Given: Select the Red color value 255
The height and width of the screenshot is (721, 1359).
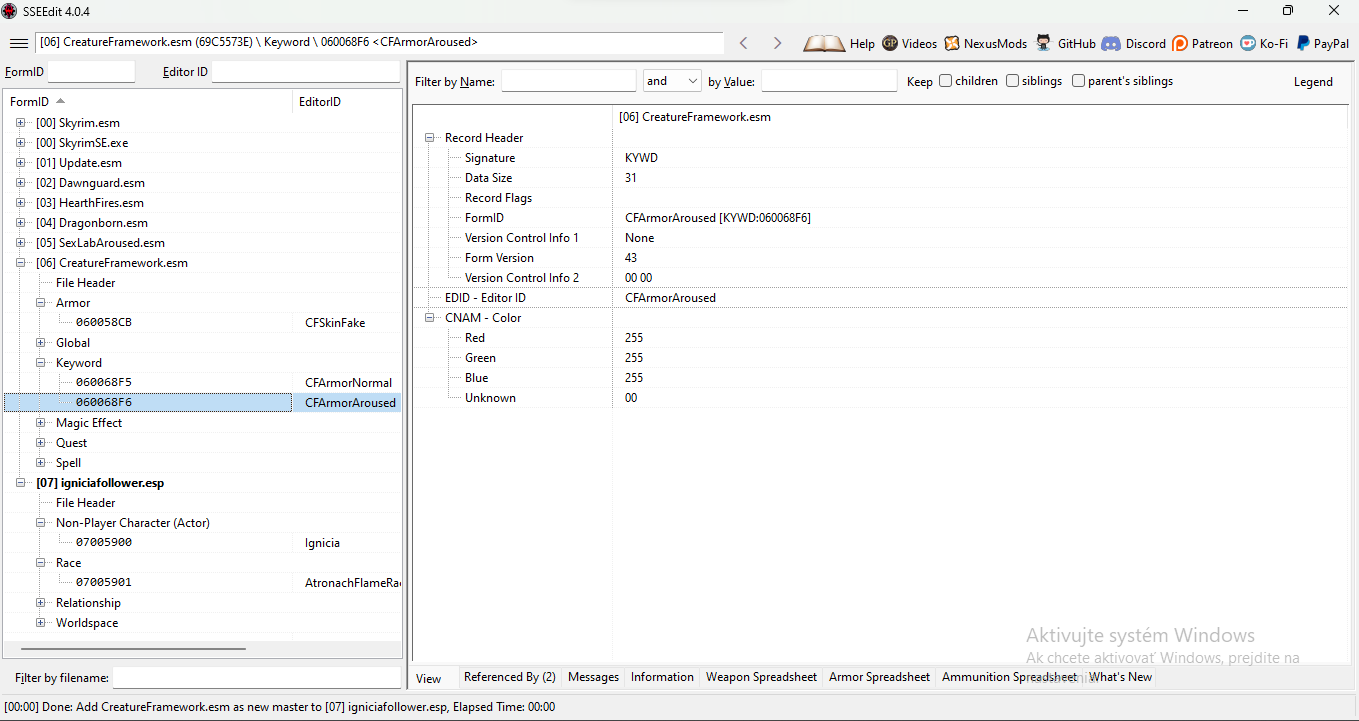Looking at the screenshot, I should coord(634,338).
